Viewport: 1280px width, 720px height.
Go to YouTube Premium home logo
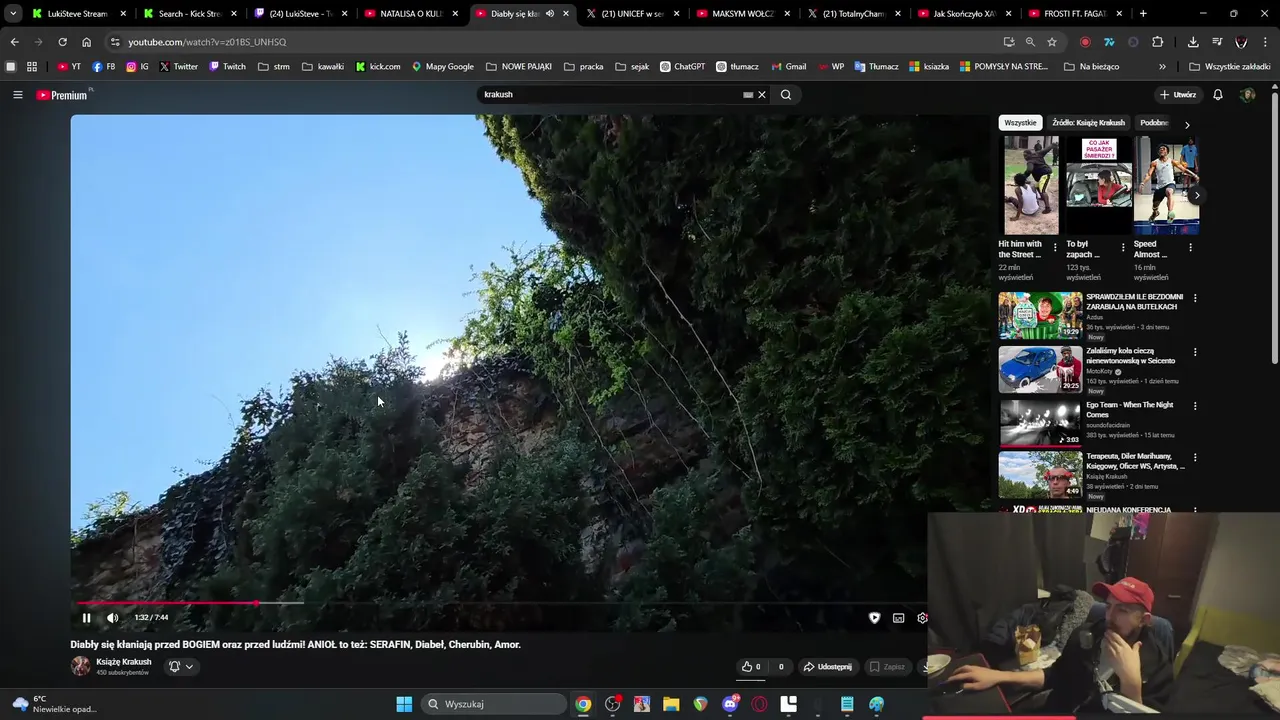click(x=62, y=95)
